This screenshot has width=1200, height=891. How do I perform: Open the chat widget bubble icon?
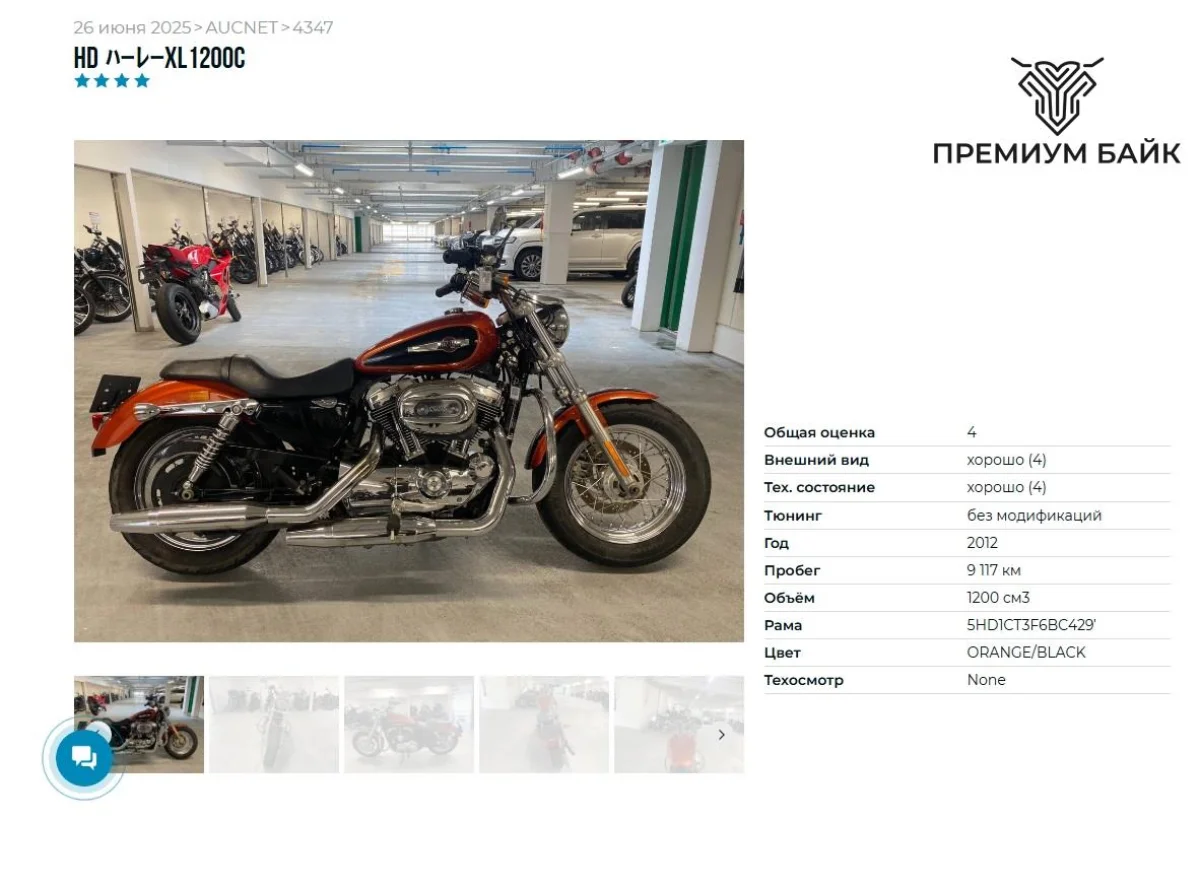(x=84, y=758)
